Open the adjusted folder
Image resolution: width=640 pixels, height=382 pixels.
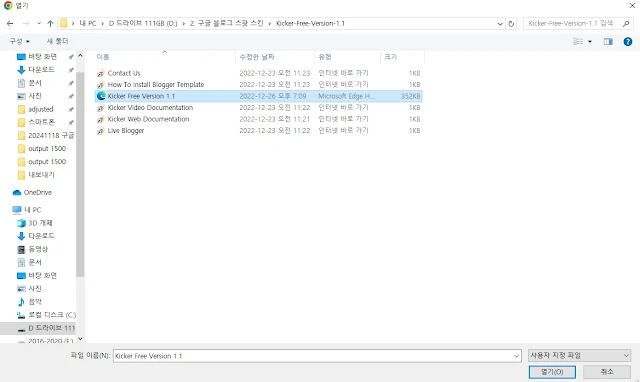click(x=40, y=109)
